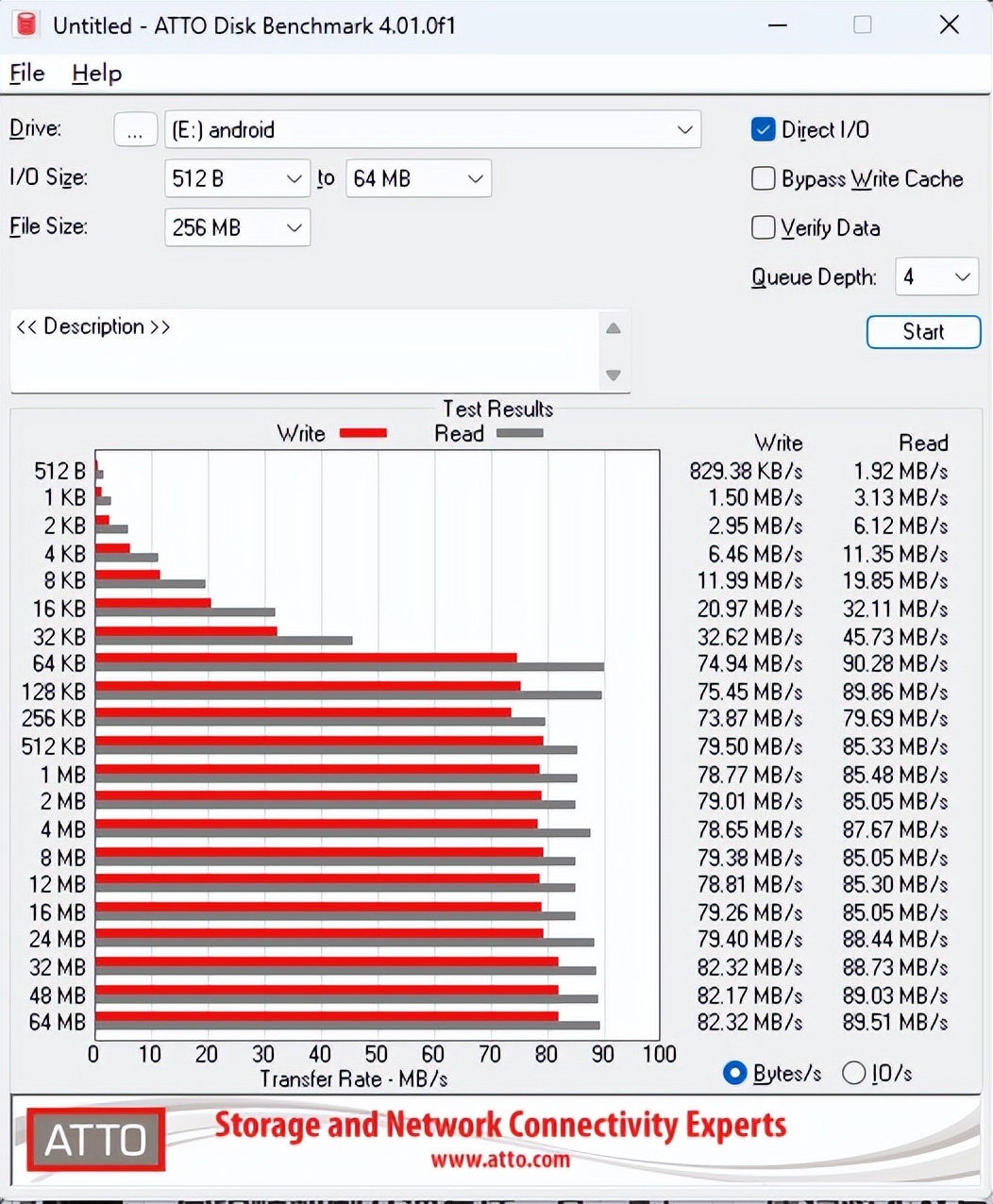Enable Bypass Write Cache checkbox

[763, 178]
